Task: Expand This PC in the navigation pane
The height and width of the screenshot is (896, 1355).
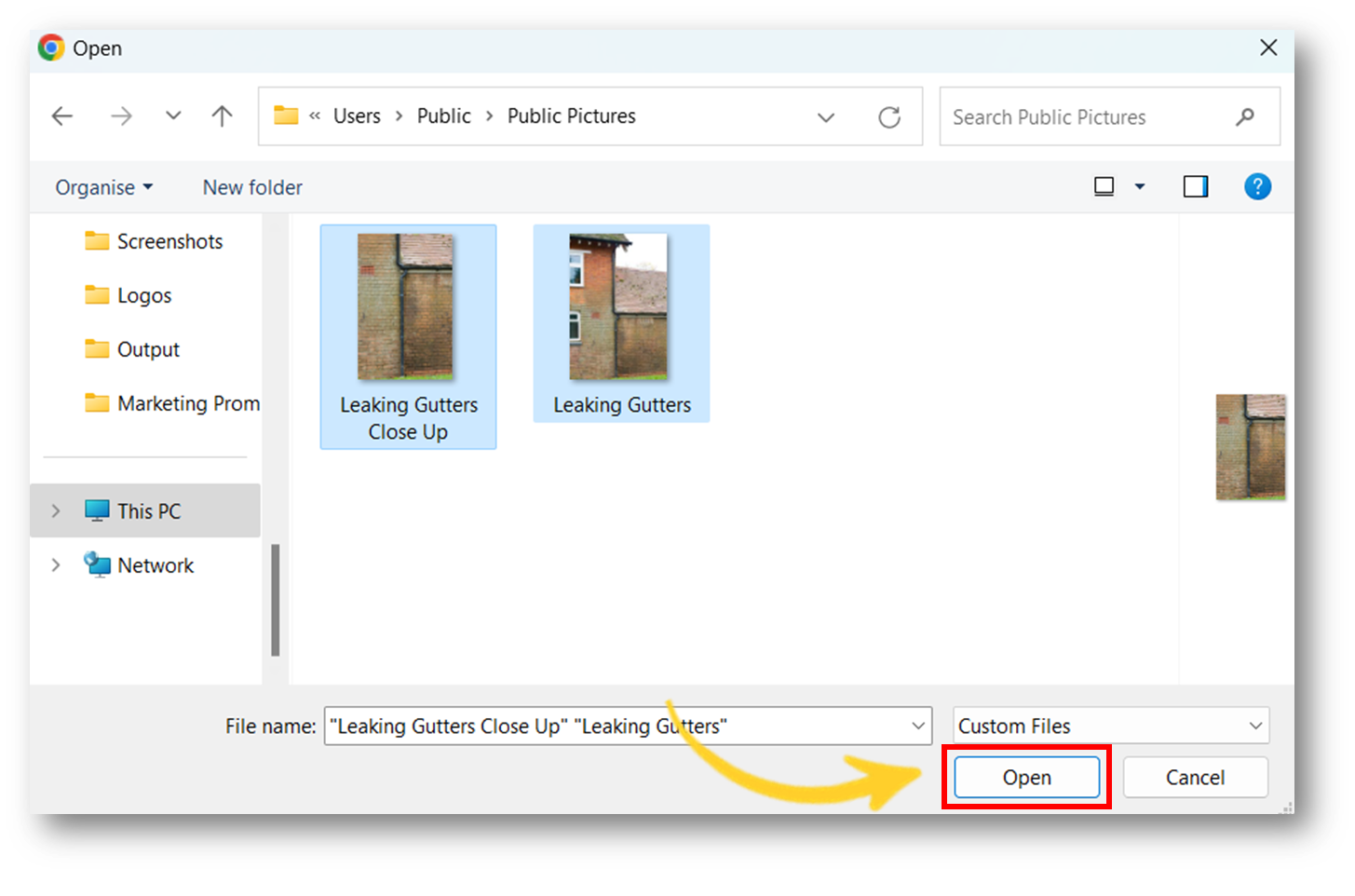Action: (56, 510)
